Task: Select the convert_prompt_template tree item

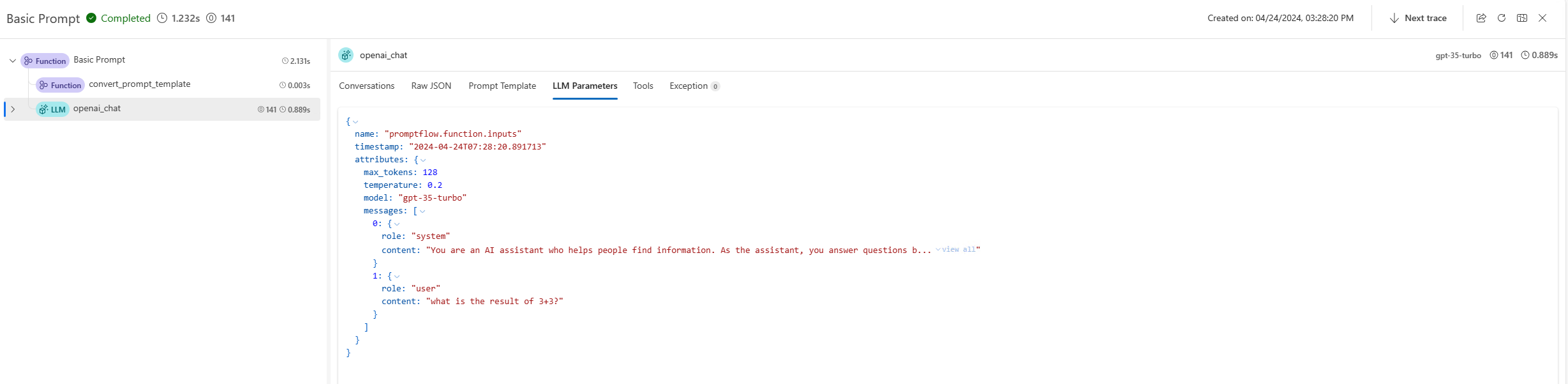Action: (139, 84)
